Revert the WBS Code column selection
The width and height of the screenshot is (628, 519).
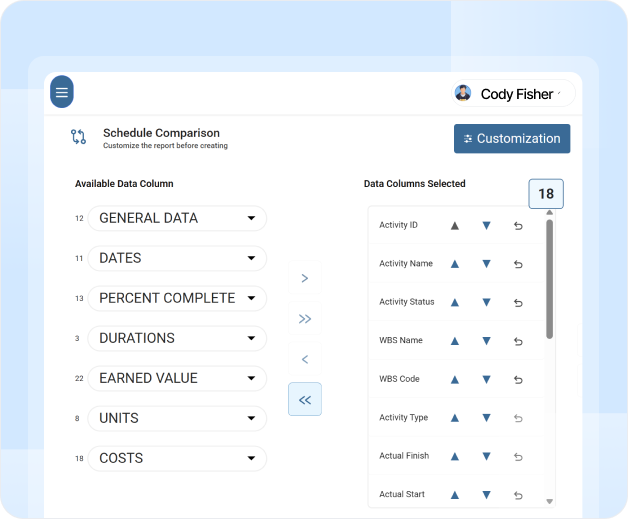click(x=518, y=380)
